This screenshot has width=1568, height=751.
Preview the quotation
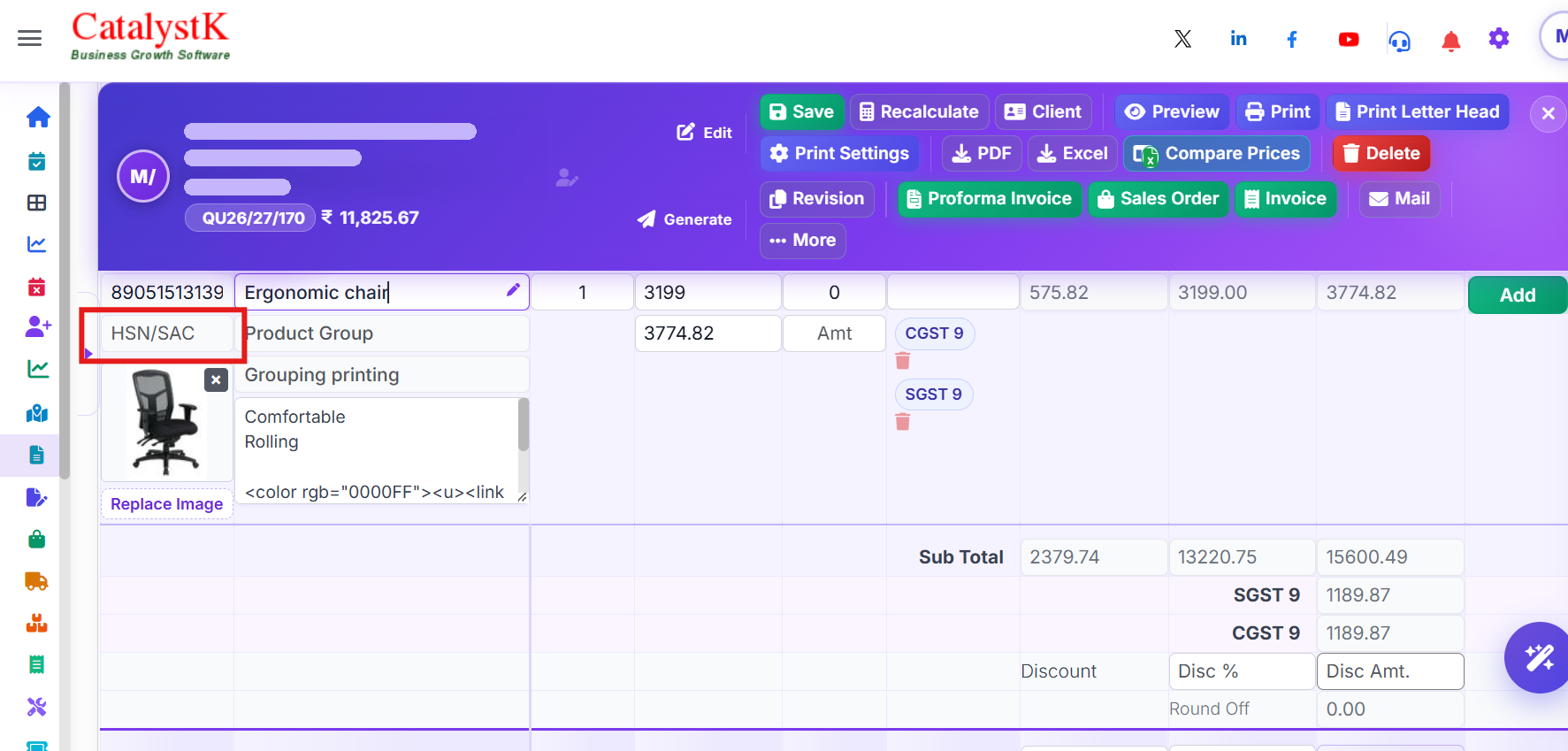[x=1172, y=112]
